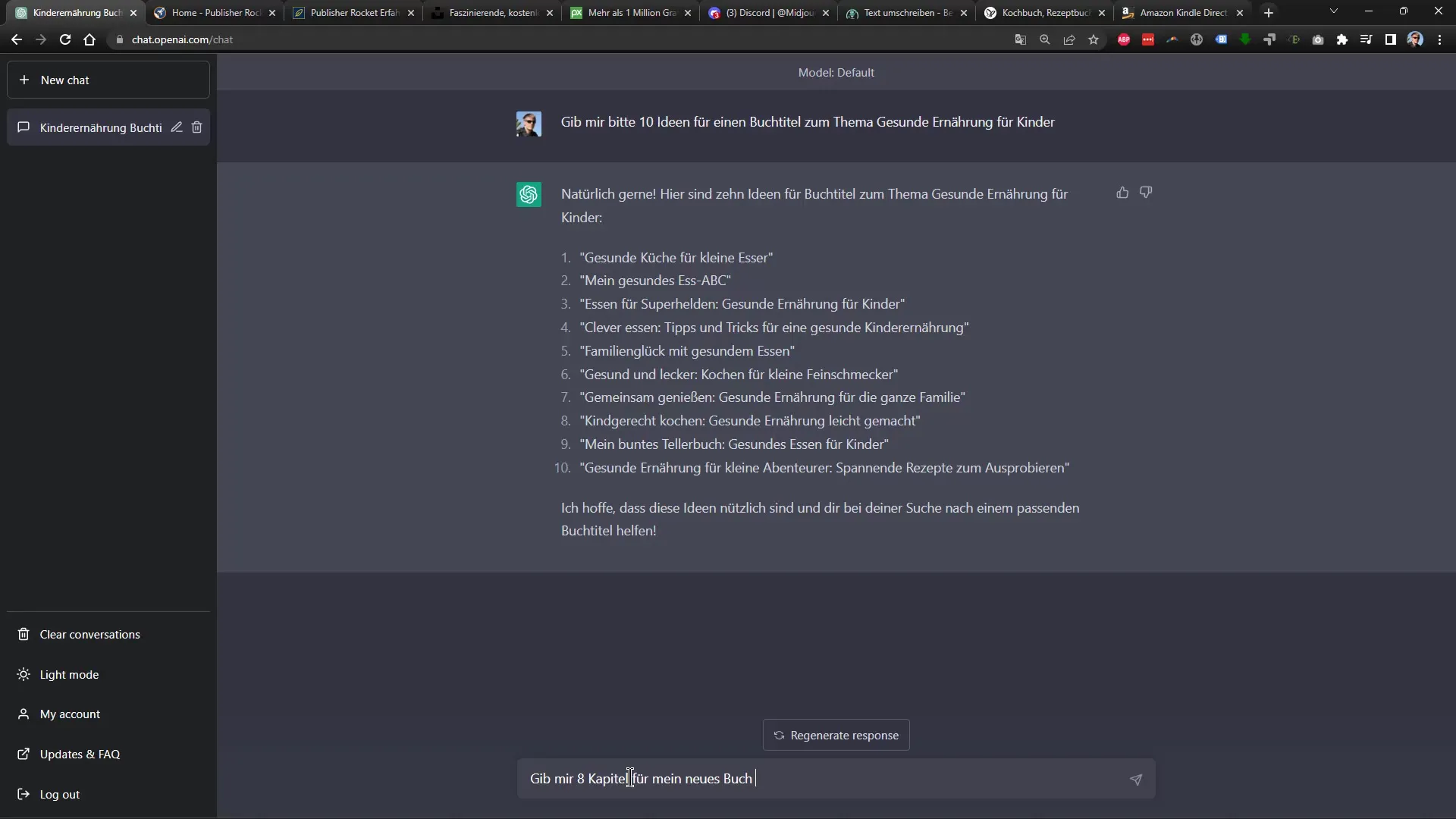
Task: Click the delete conversation icon
Action: tap(197, 127)
